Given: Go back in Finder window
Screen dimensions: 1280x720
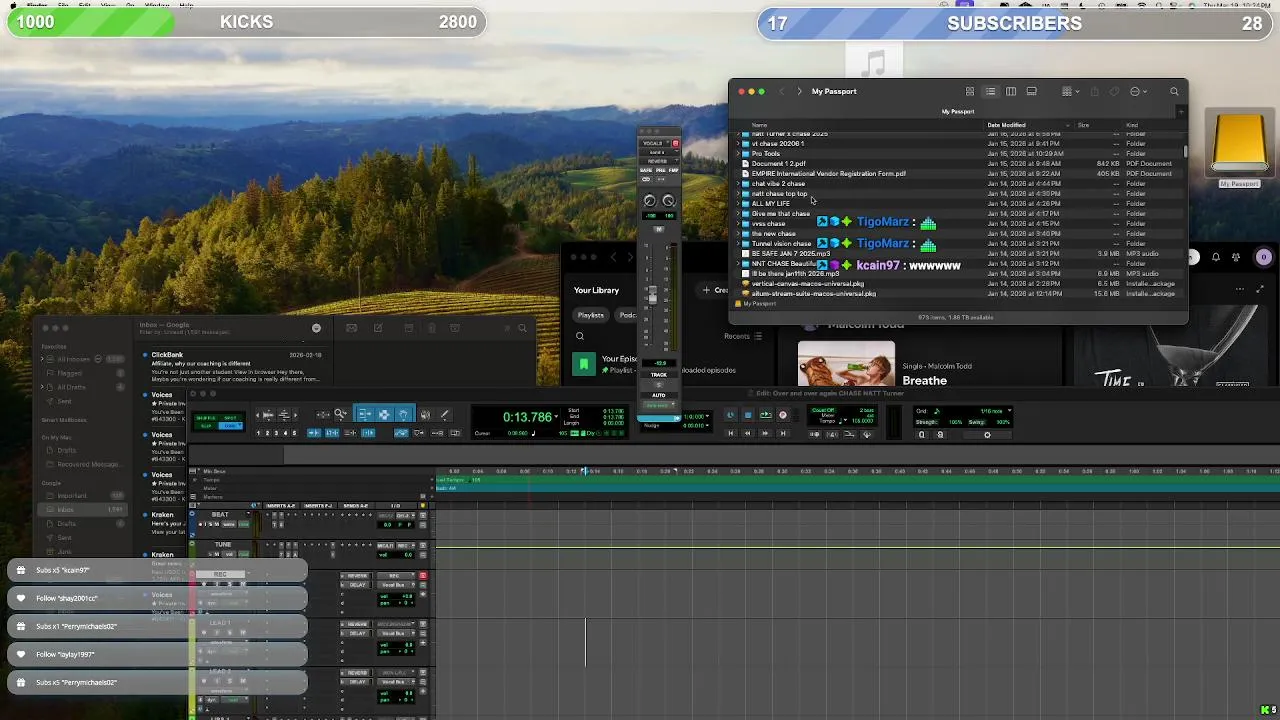Looking at the screenshot, I should pos(781,91).
